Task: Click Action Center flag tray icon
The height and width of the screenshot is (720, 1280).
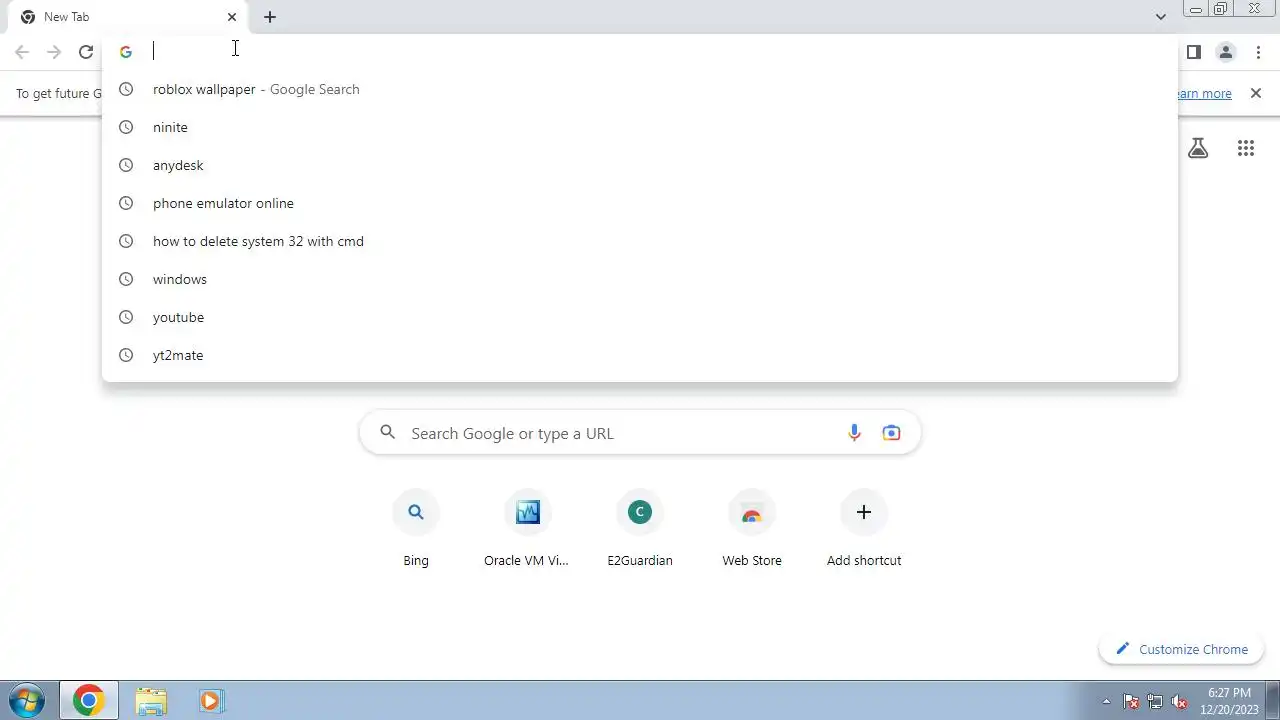Action: (1131, 701)
